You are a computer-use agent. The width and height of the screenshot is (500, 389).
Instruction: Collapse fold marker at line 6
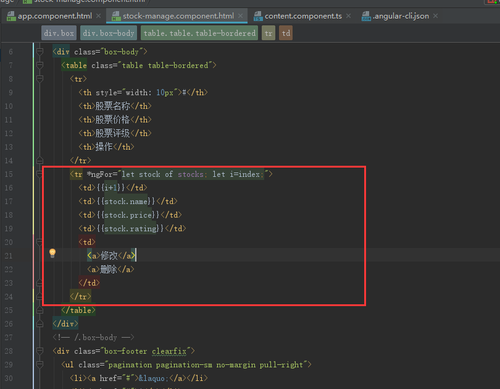(40, 52)
